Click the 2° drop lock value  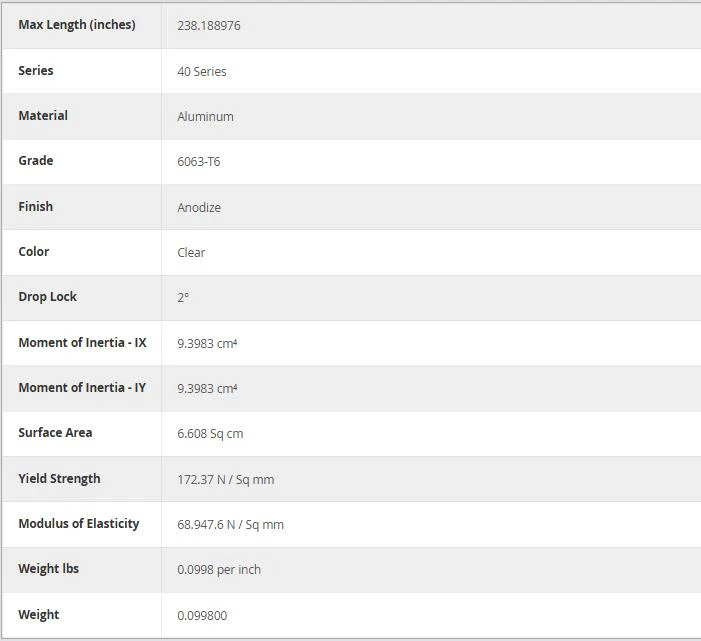[183, 298]
